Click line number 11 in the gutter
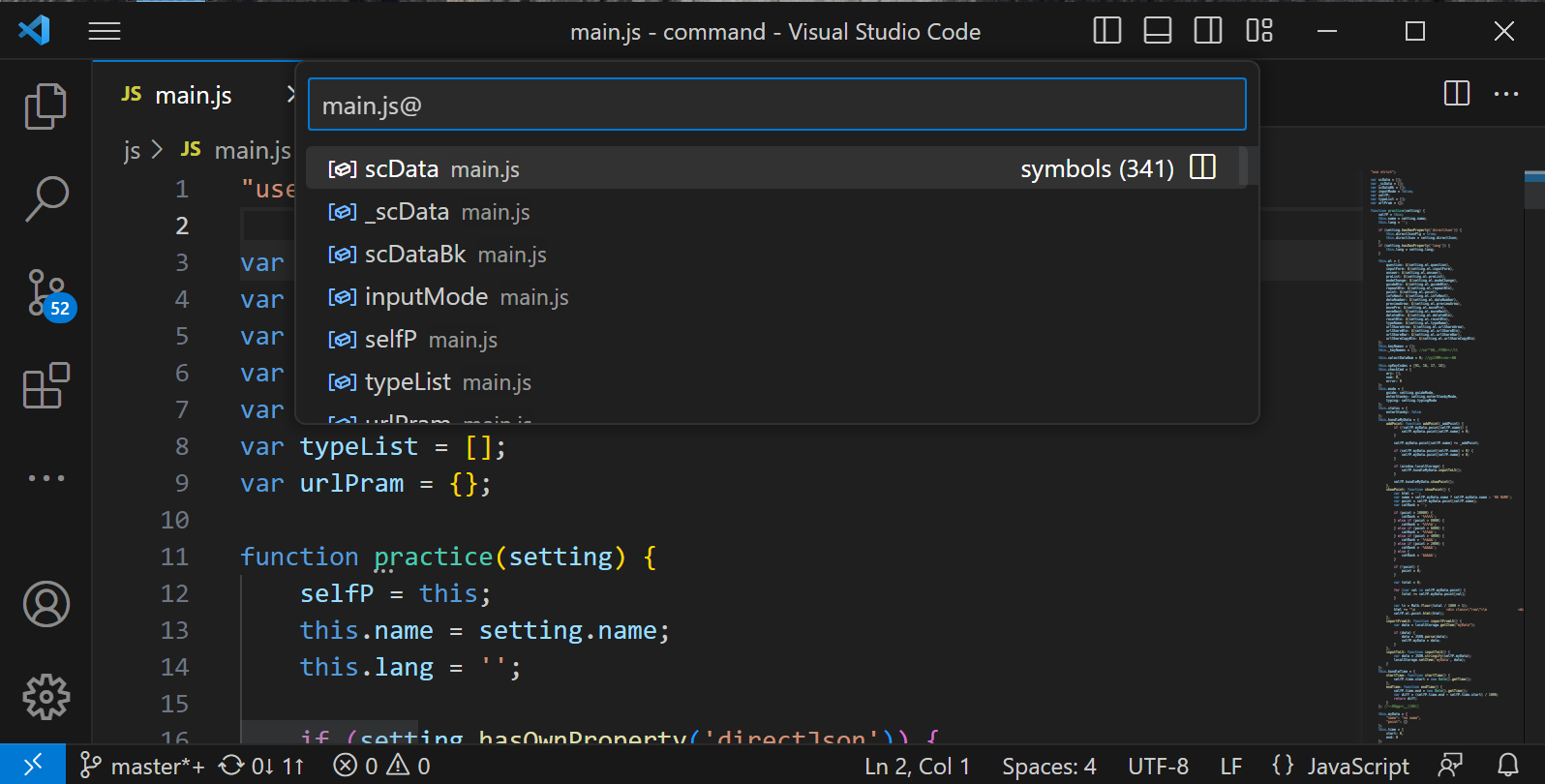Screen dimensions: 1545x784 point(174,557)
